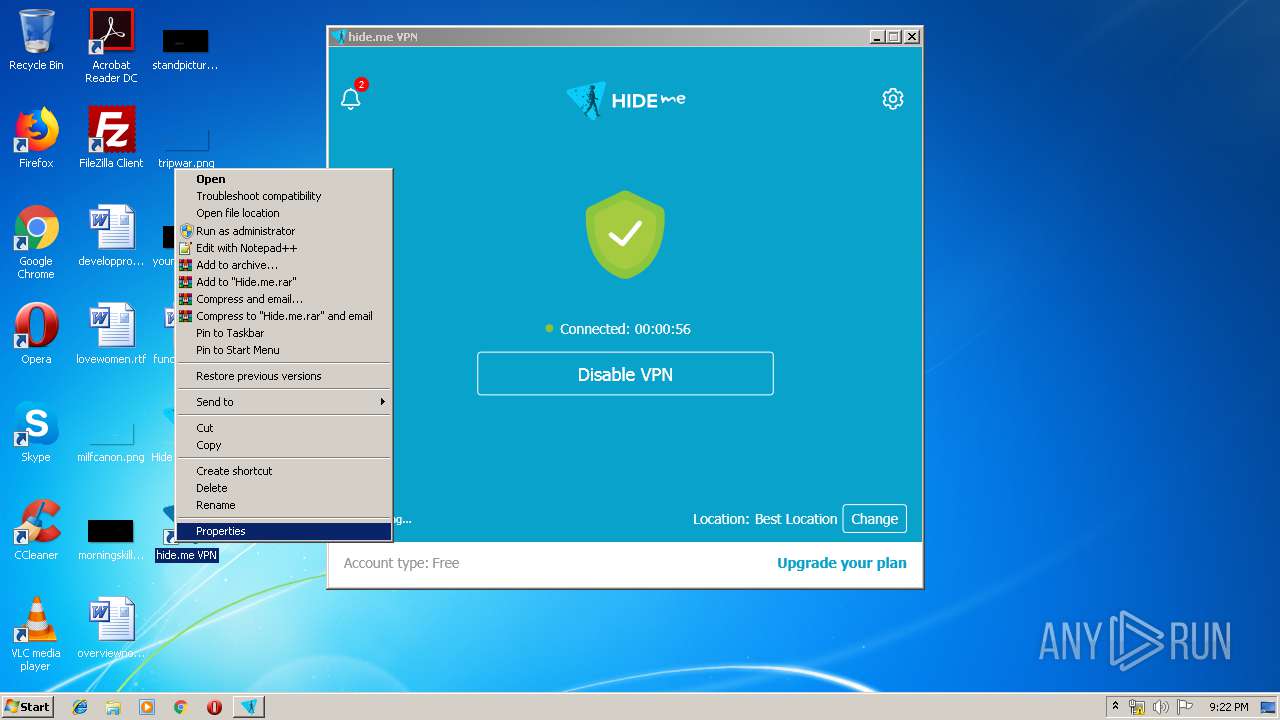The height and width of the screenshot is (720, 1280).
Task: Choose Copy from the context menu
Action: tap(284, 445)
